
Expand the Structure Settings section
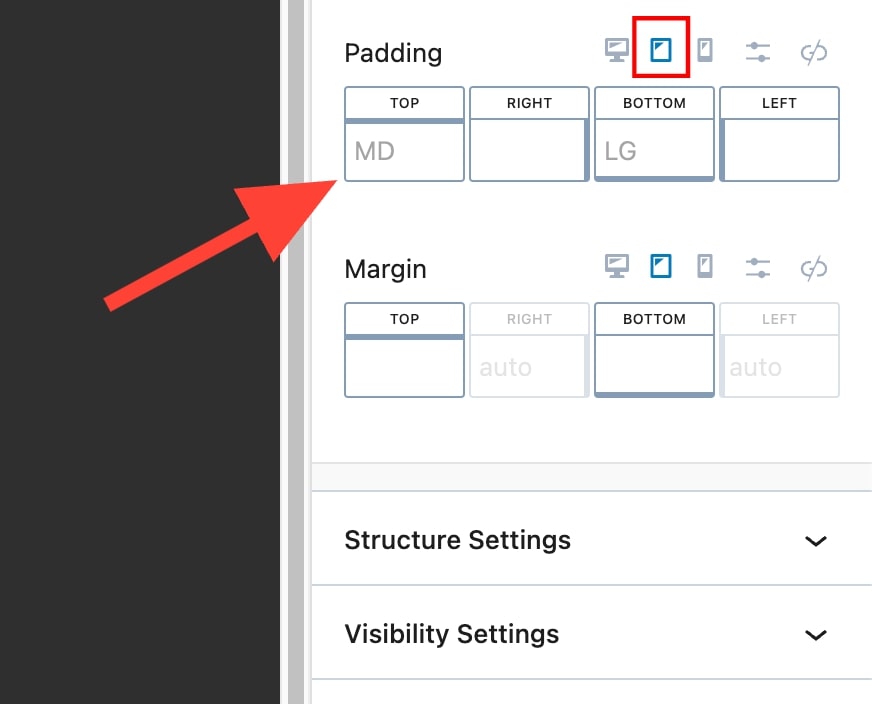816,541
